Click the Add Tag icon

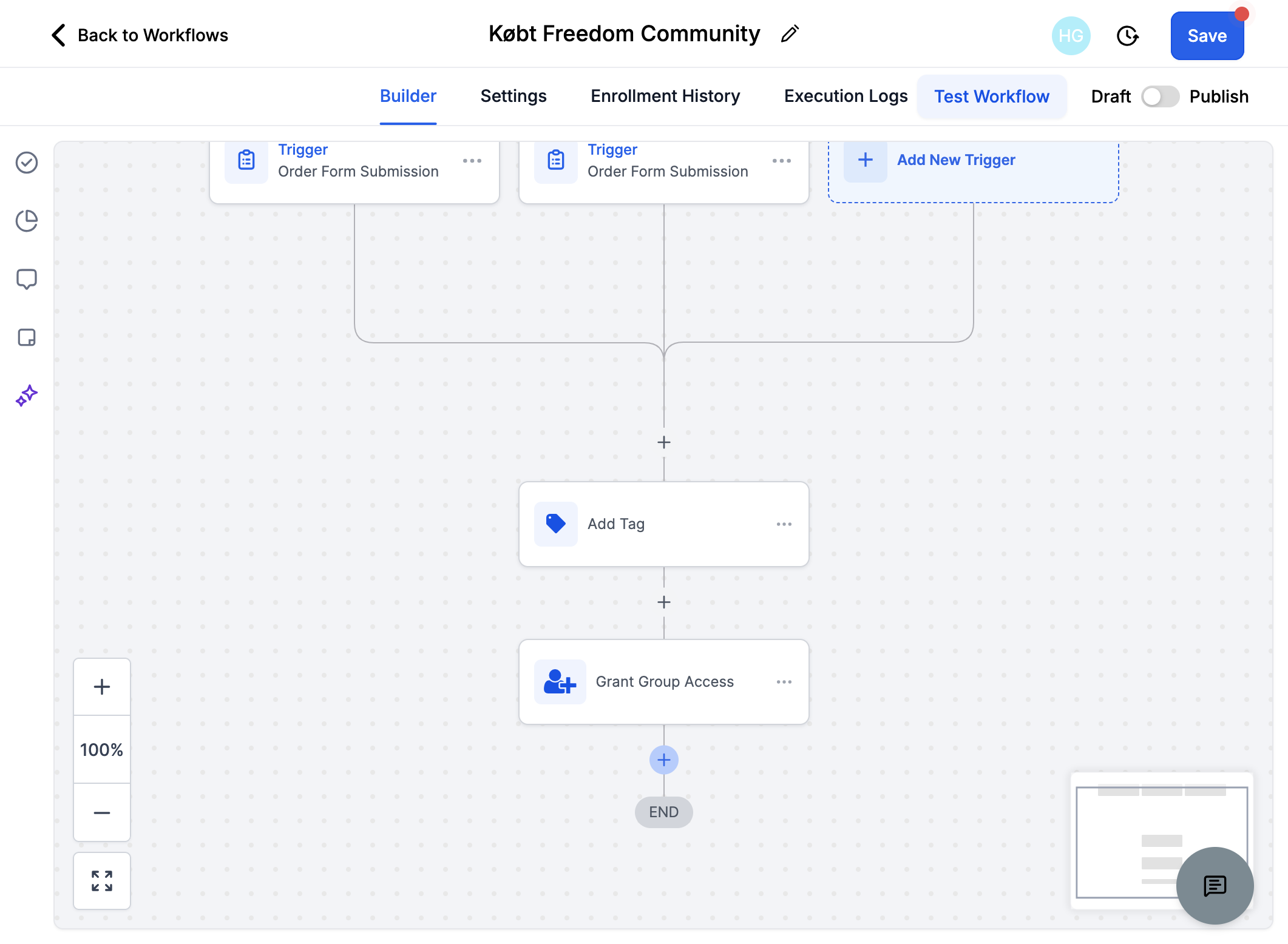[x=556, y=524]
